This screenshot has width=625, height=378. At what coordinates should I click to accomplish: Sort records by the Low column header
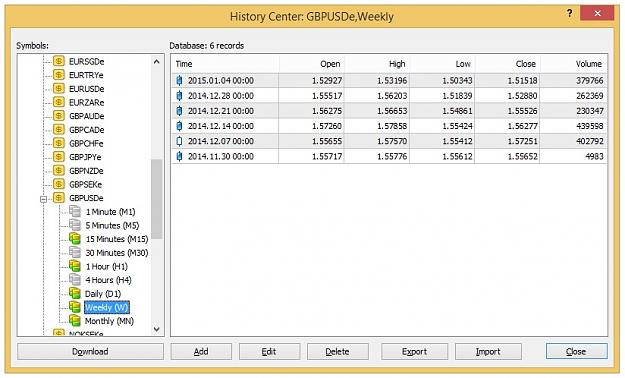point(442,64)
